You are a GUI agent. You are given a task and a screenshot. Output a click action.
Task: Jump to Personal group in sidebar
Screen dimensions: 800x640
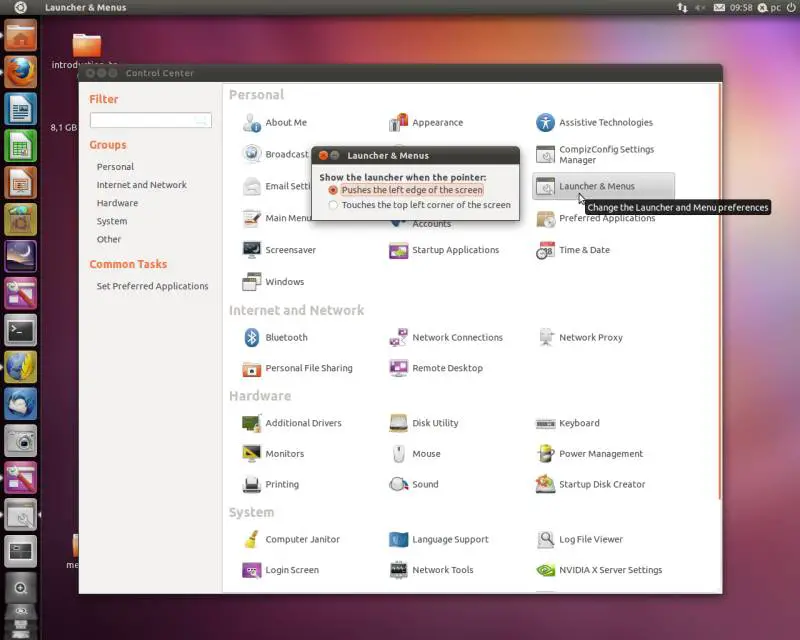coord(115,167)
